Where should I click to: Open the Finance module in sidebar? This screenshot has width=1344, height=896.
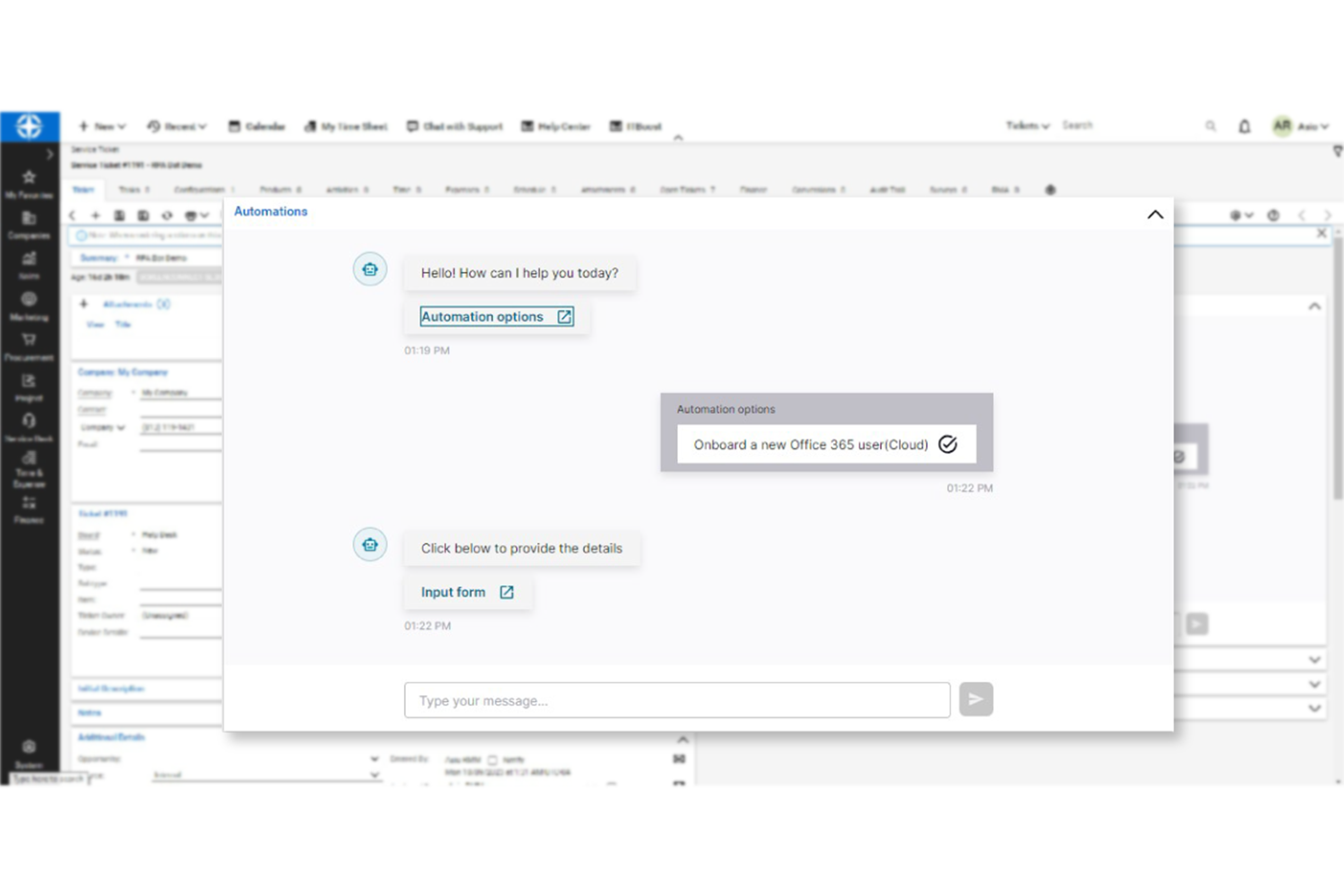[29, 510]
